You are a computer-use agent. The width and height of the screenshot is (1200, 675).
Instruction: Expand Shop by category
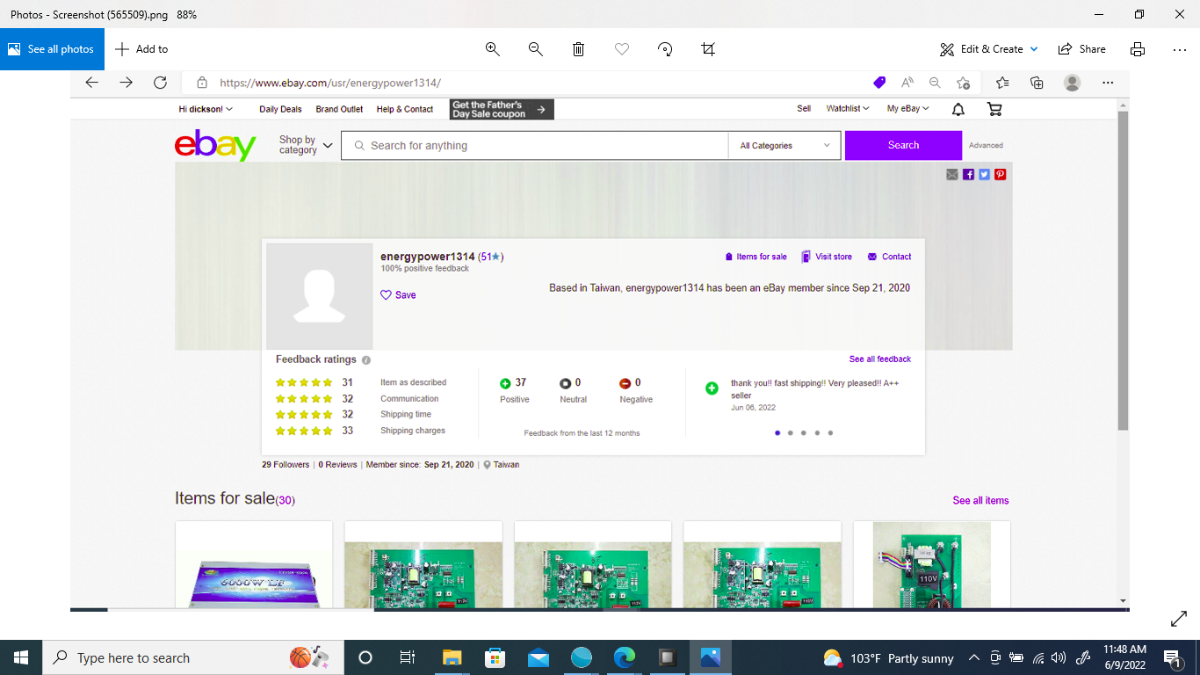(305, 145)
